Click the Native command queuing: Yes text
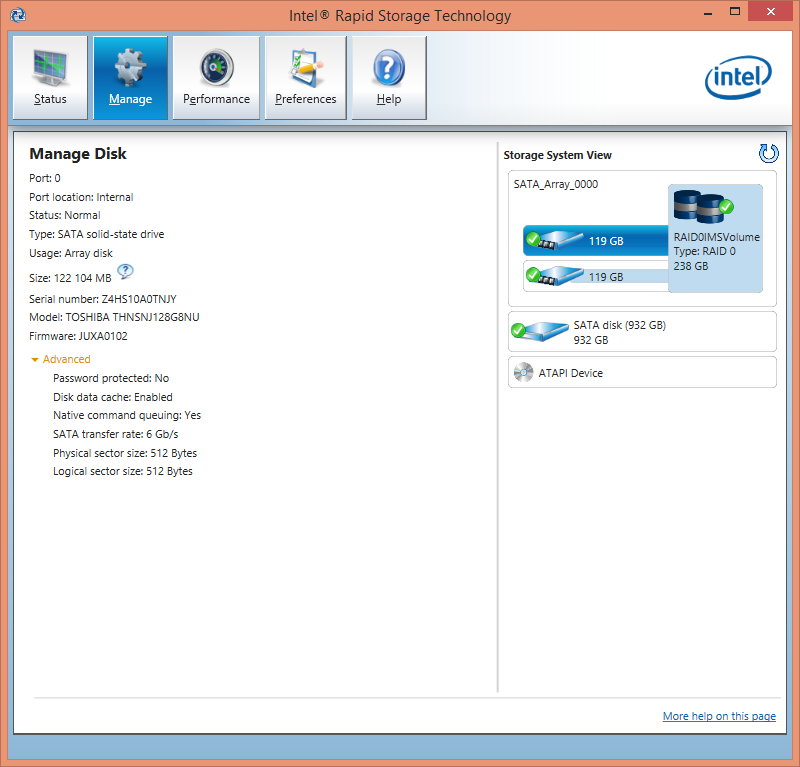Screen dimensions: 800x767 [127, 415]
